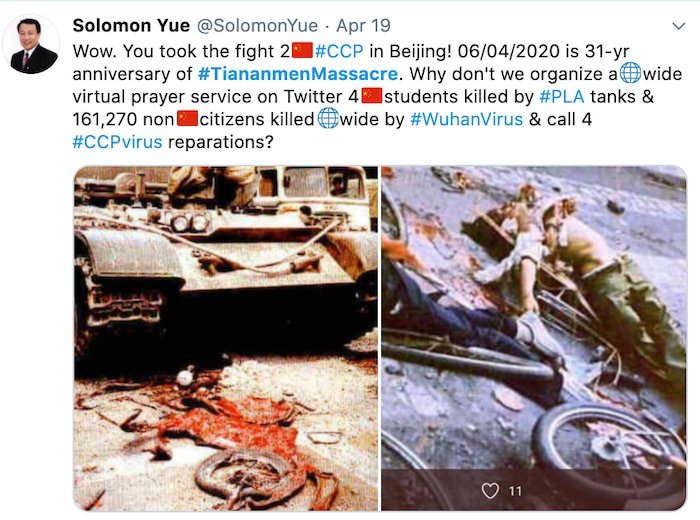The width and height of the screenshot is (700, 520).
Task: Click the globe emoji before 'wide by'
Action: [x=328, y=119]
